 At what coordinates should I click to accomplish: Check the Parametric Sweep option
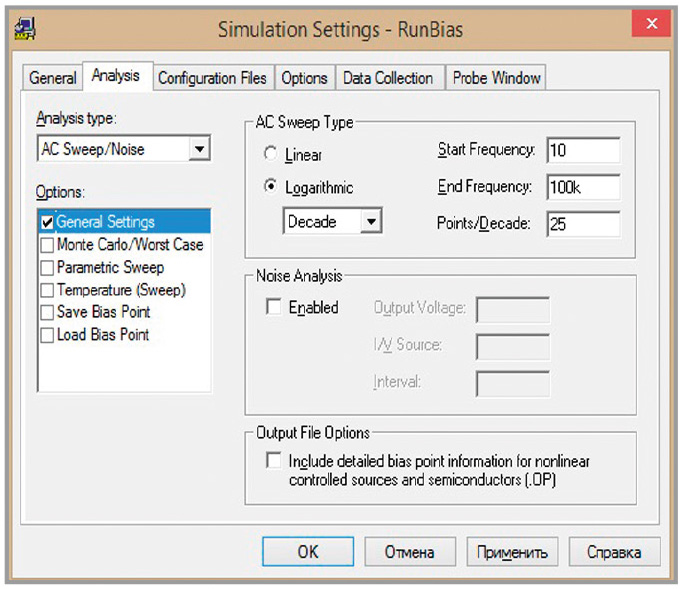tap(47, 268)
